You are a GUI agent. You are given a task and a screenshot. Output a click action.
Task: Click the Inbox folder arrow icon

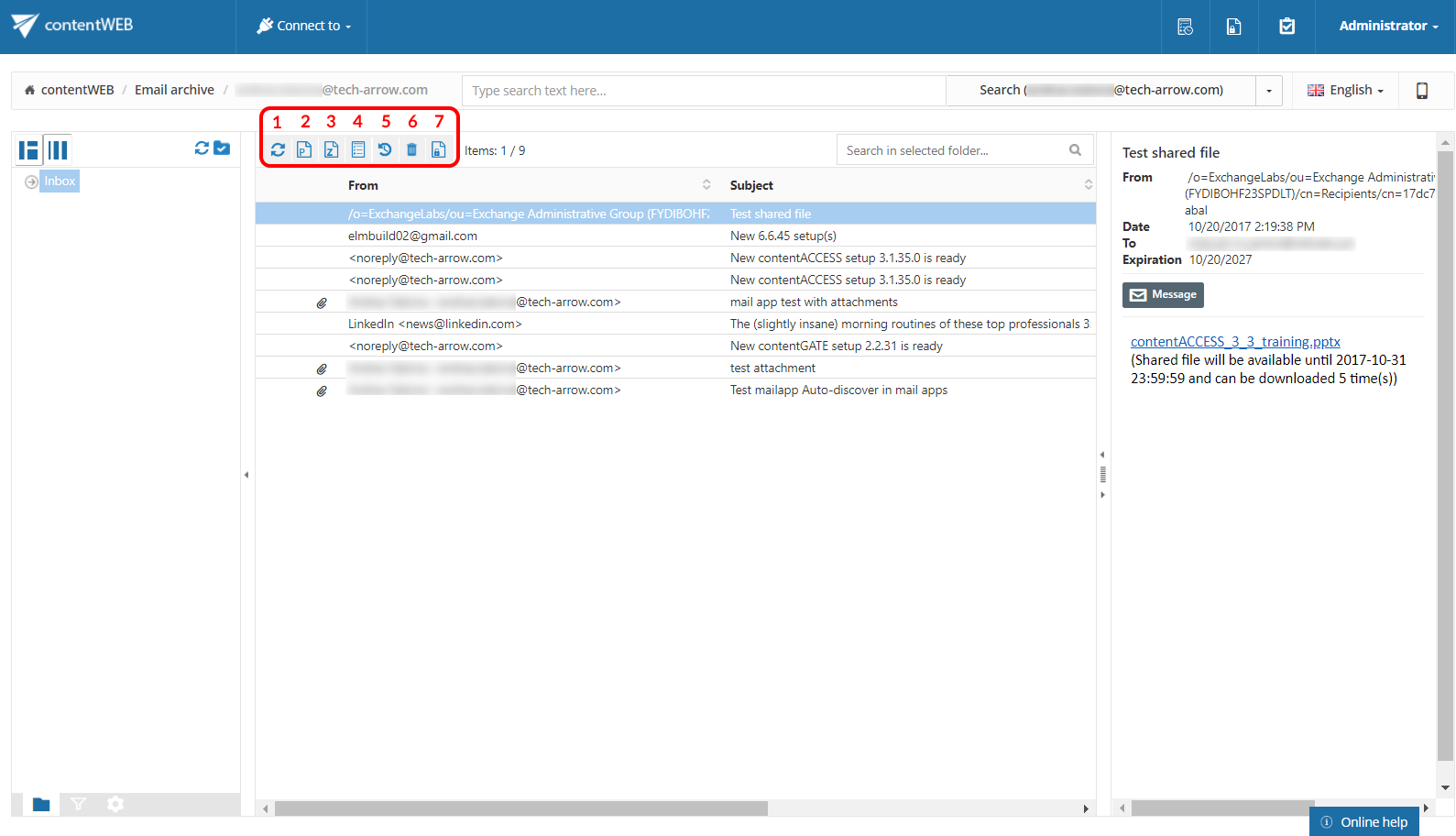point(31,181)
